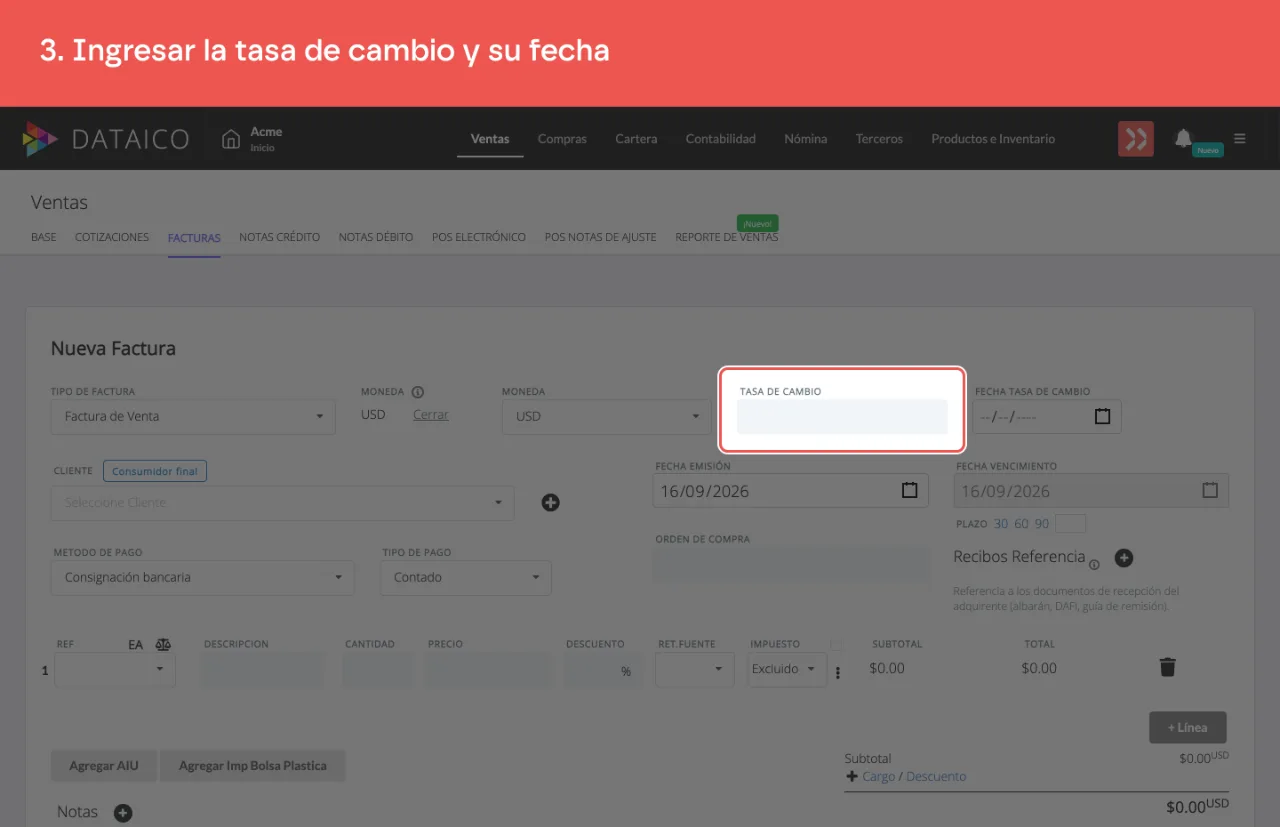Open Reporte de Ventas tab
Screen dimensions: 1280x827
coord(726,237)
